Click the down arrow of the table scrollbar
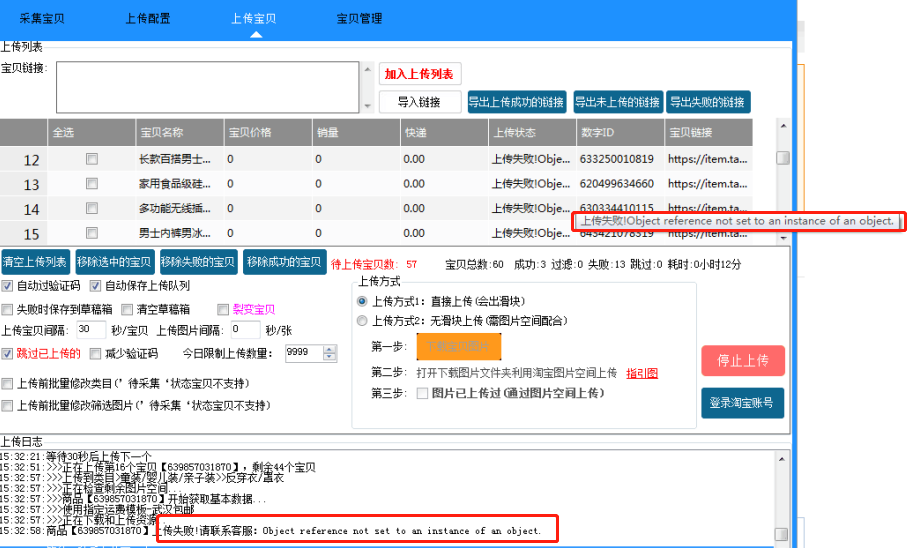 (783, 238)
